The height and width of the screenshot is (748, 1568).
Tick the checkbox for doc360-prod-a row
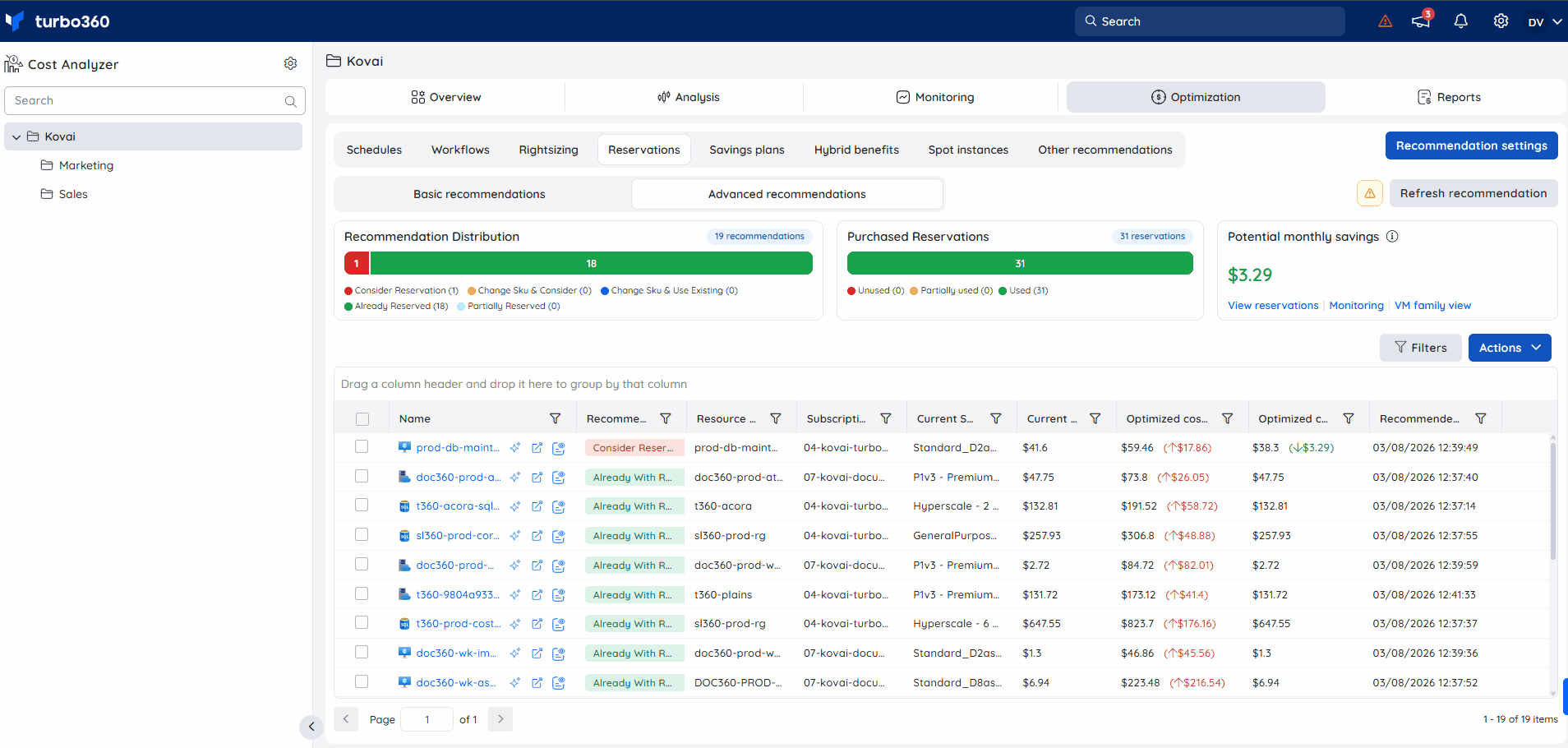362,476
